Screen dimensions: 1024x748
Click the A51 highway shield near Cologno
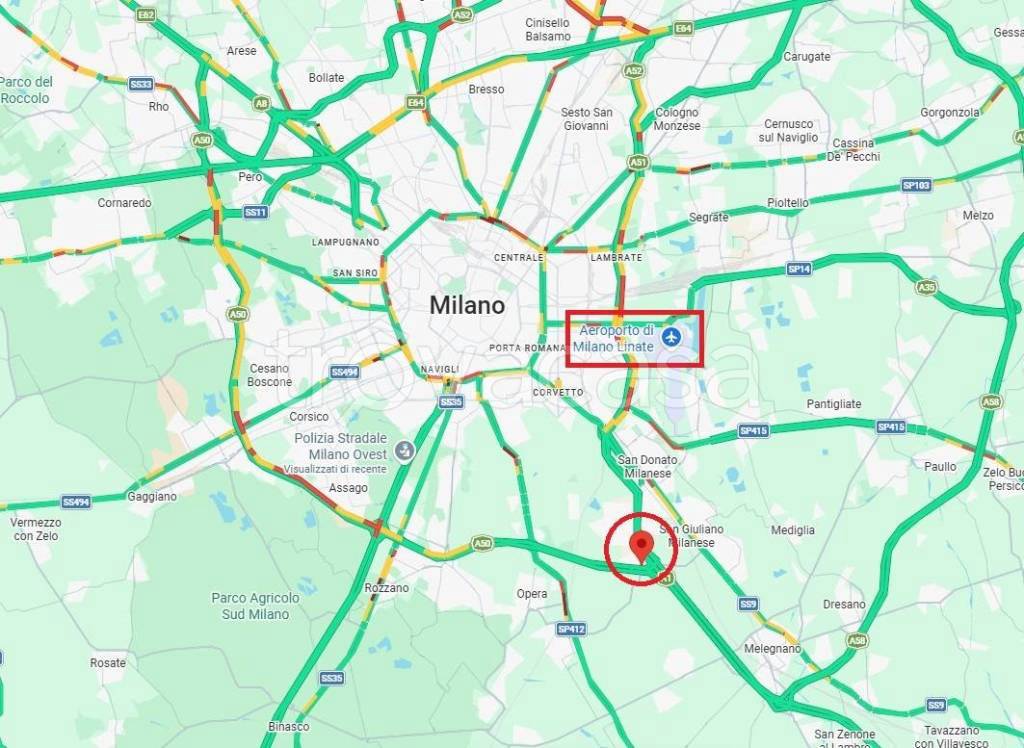(x=638, y=162)
